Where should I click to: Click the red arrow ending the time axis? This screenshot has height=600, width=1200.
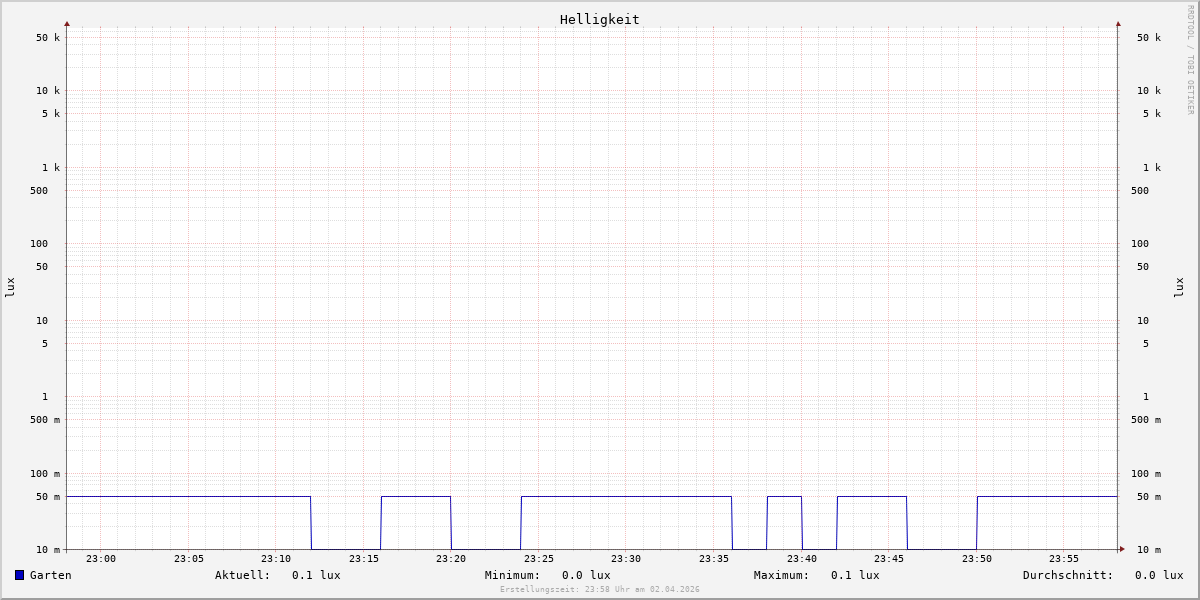click(x=1122, y=549)
